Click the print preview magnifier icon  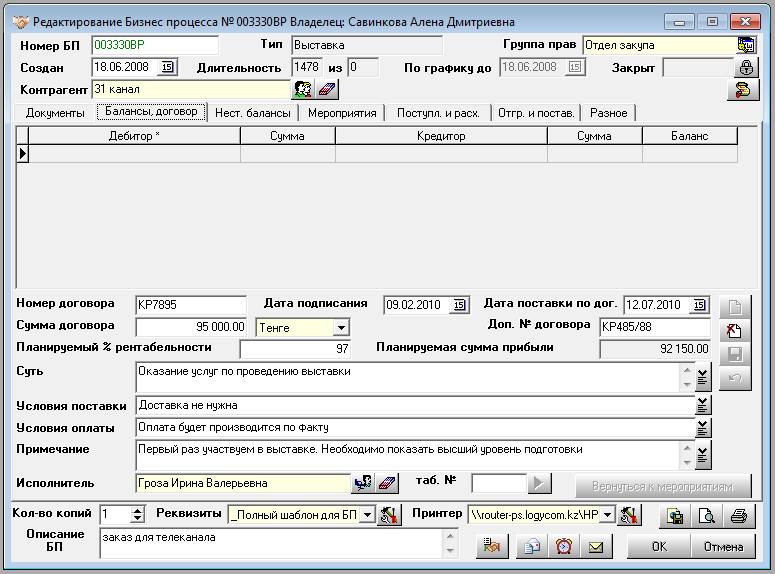click(x=707, y=517)
